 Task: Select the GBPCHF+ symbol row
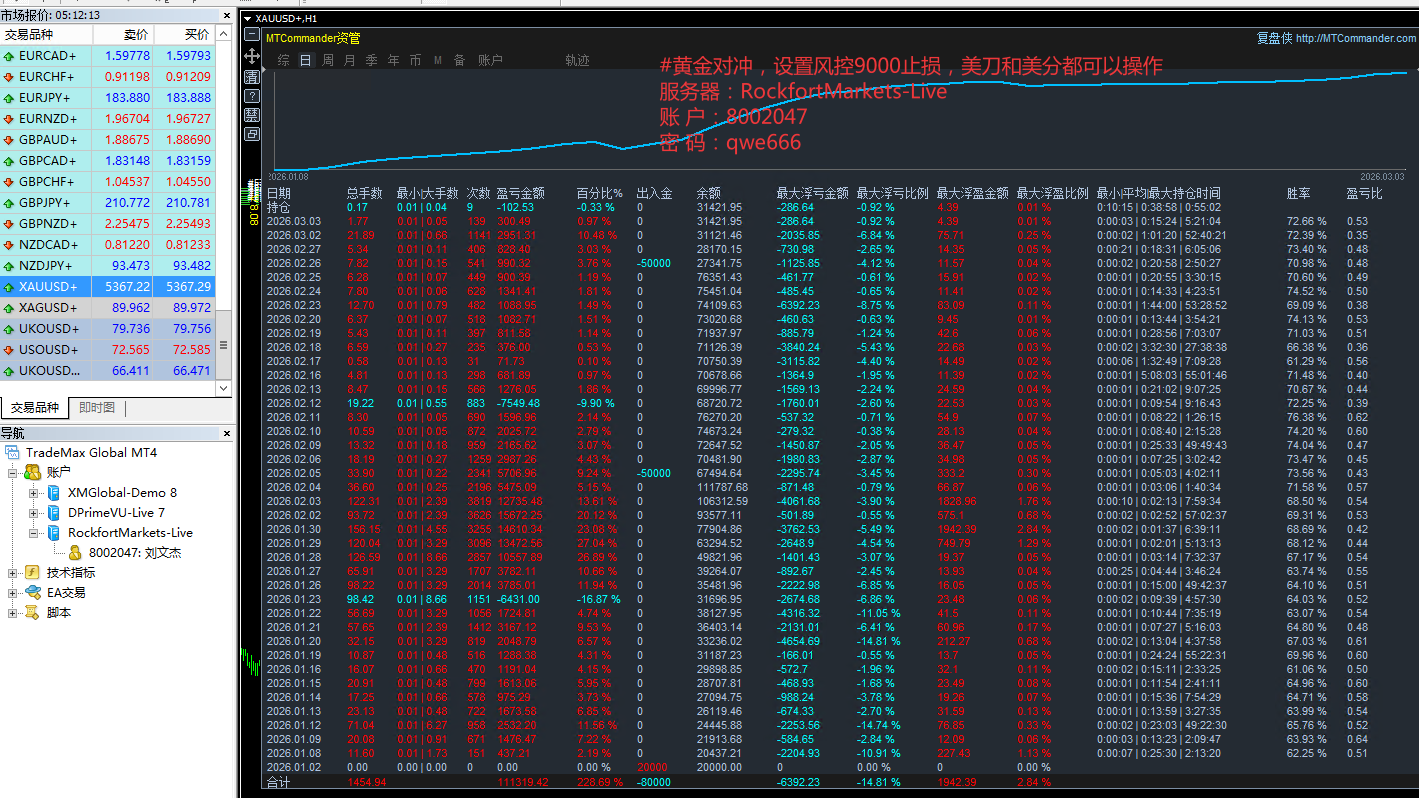click(x=108, y=182)
